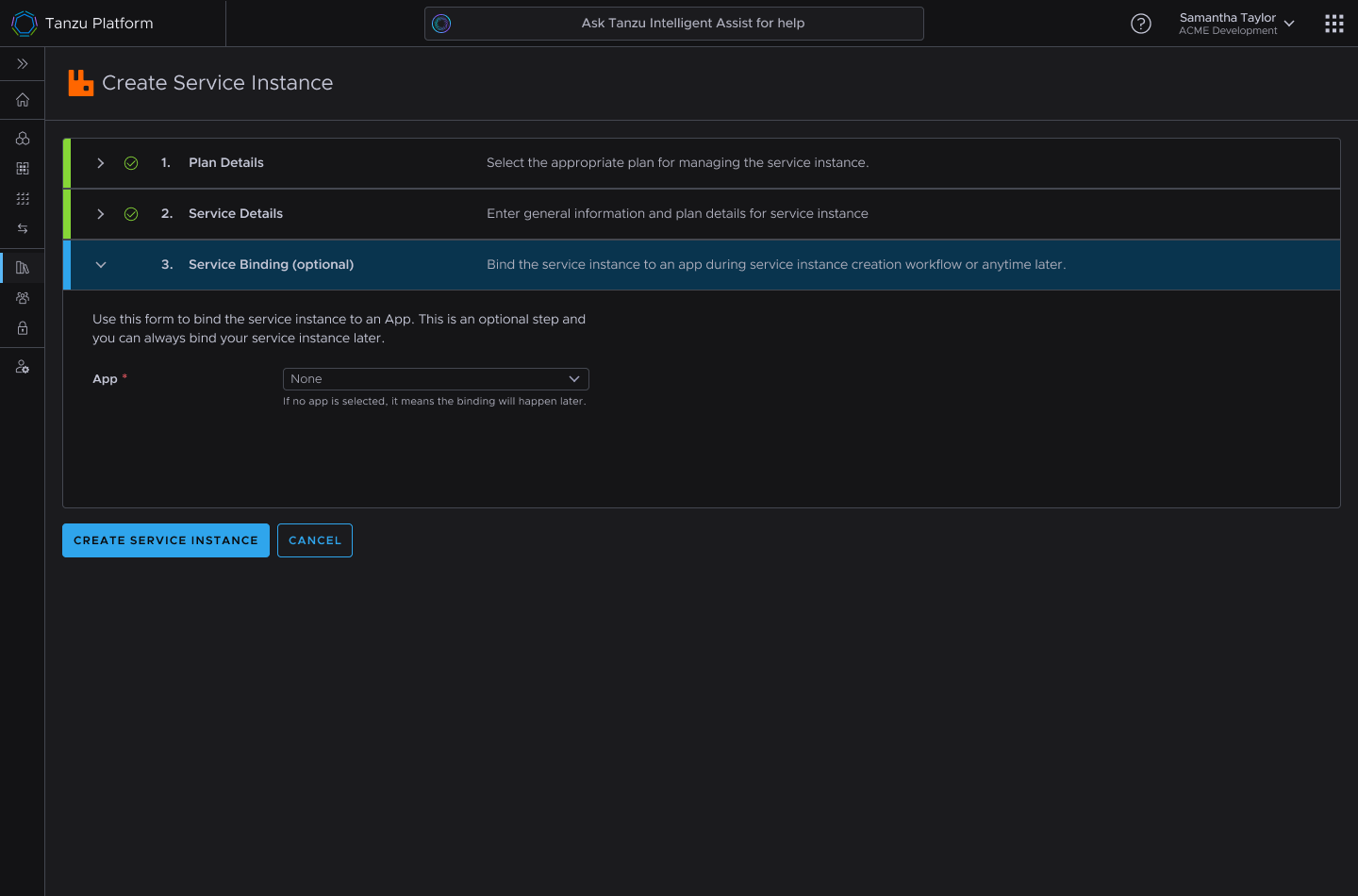Click the green check beside Service Details
The image size is (1358, 896).
131,214
